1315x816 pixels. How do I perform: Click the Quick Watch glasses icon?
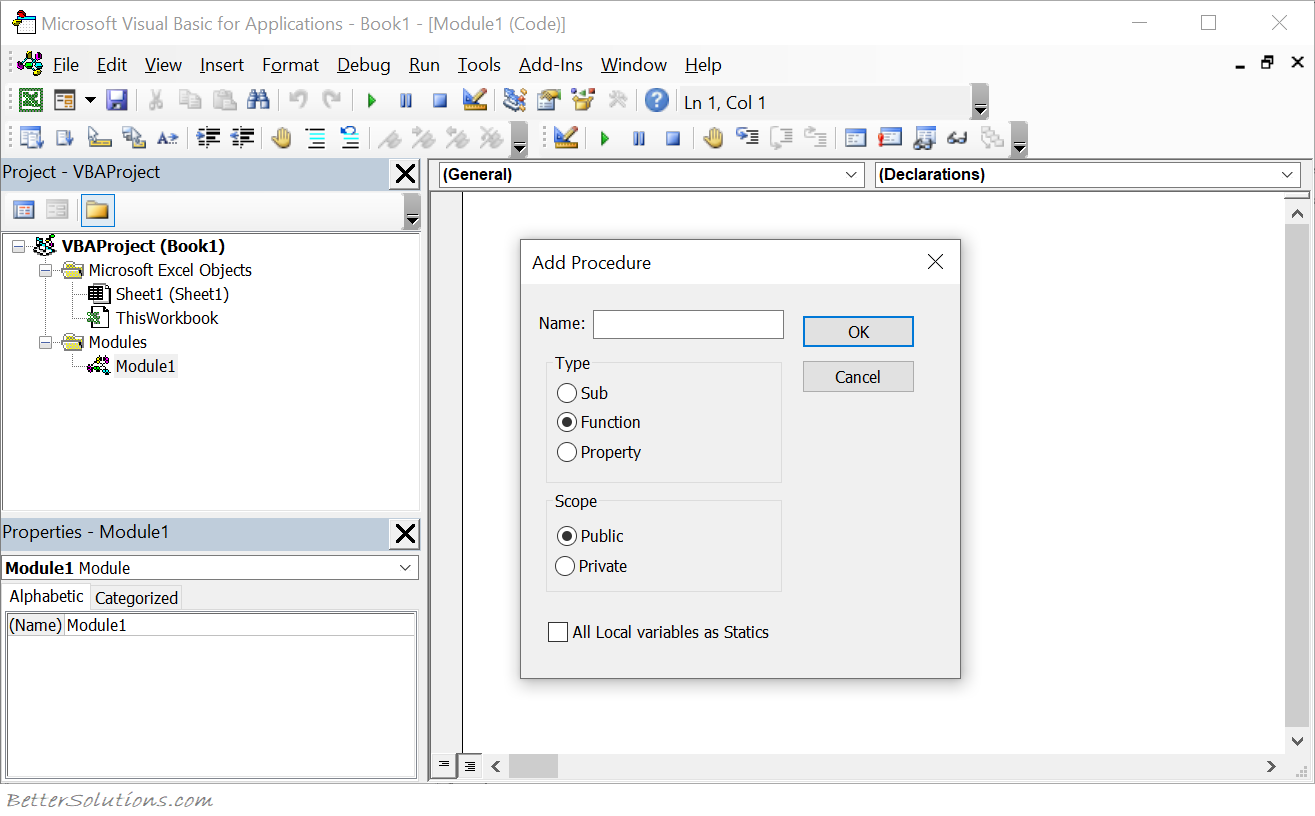[957, 138]
